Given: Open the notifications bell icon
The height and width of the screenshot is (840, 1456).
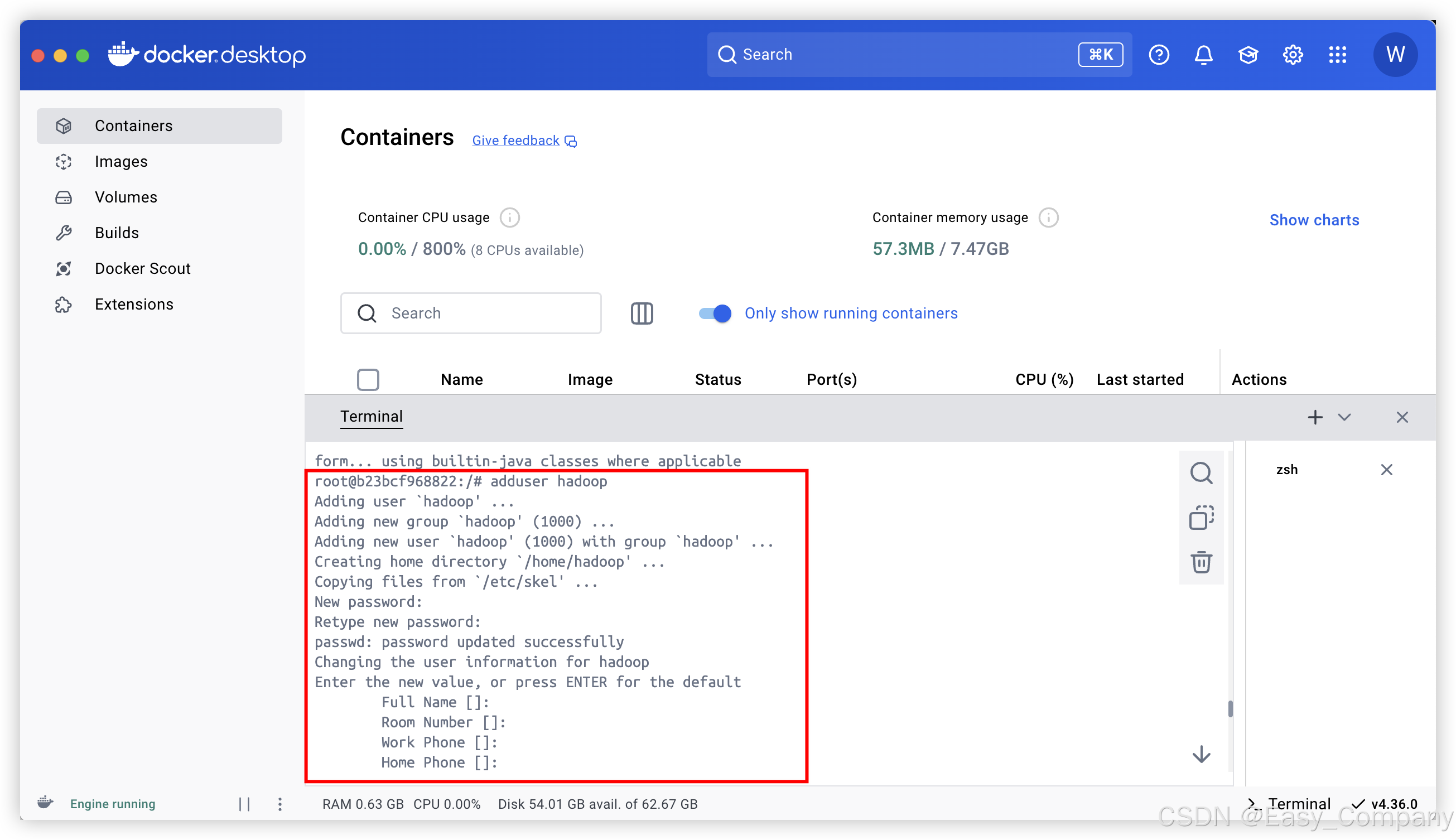Looking at the screenshot, I should [1203, 55].
